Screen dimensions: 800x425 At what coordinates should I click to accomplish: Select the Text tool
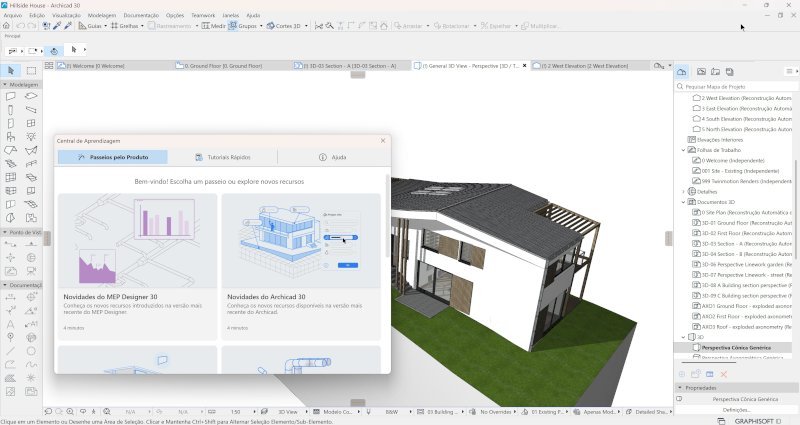11,324
